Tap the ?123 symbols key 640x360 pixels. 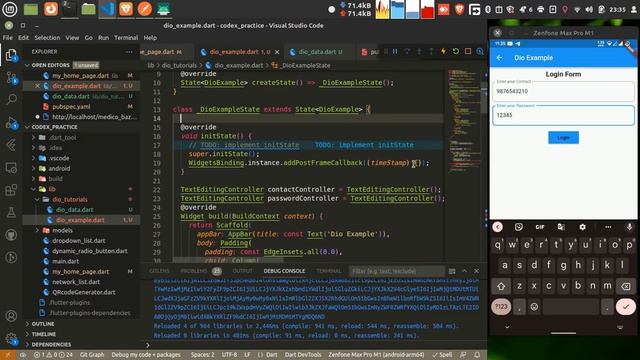[x=501, y=307]
